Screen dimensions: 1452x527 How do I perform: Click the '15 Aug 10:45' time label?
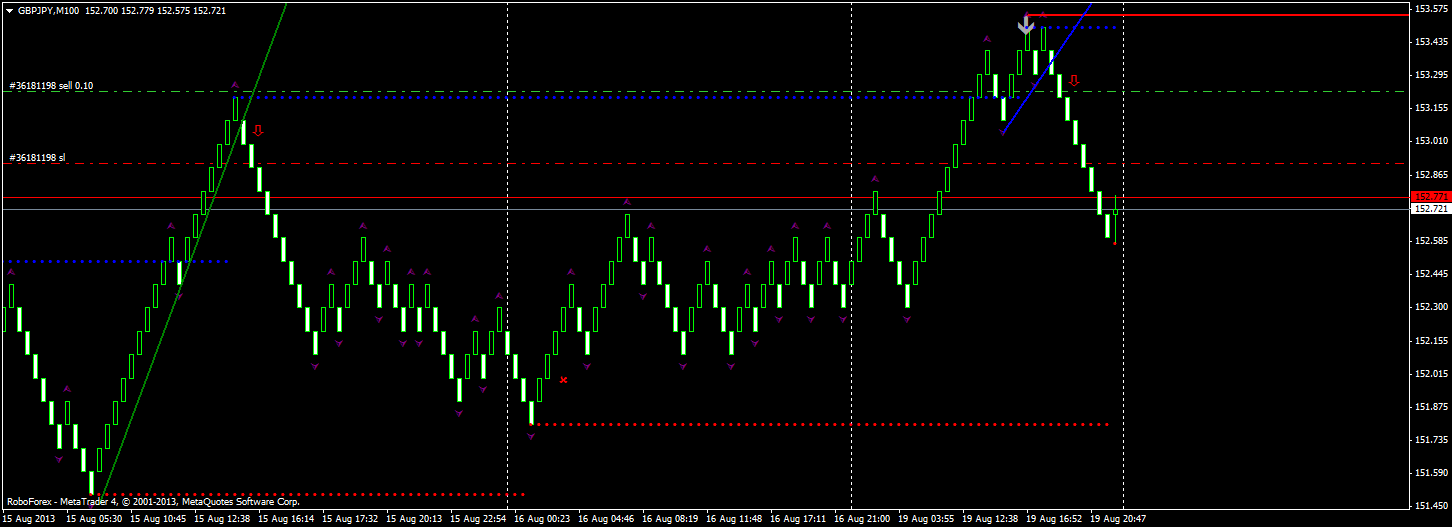(x=159, y=519)
